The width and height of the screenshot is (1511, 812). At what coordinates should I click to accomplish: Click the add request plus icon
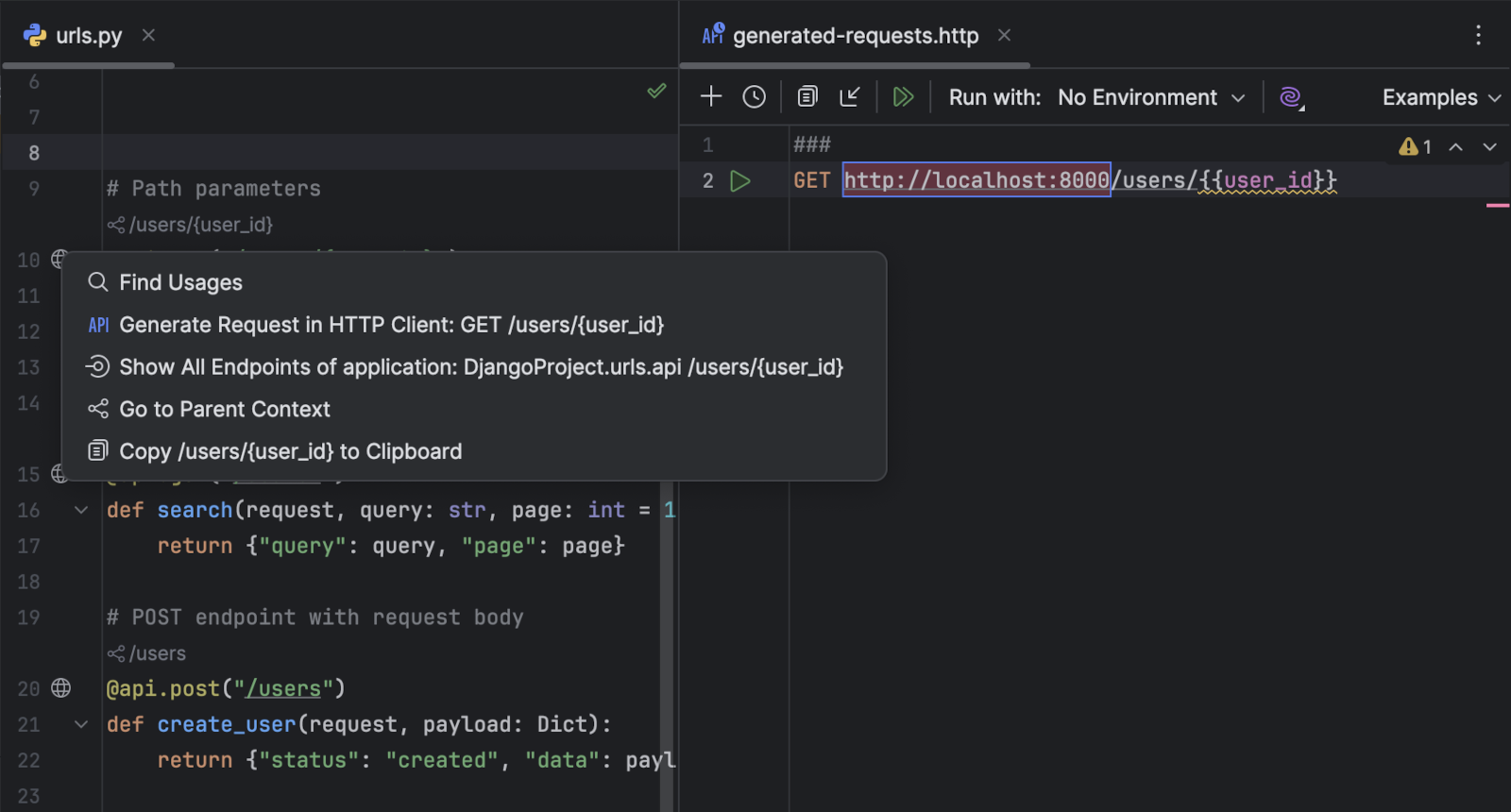point(711,96)
